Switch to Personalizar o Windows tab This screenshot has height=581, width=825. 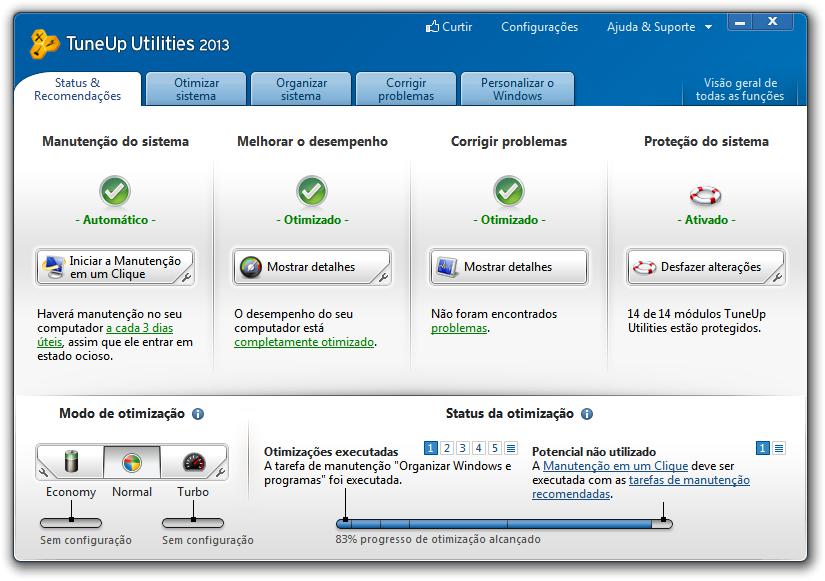point(517,89)
